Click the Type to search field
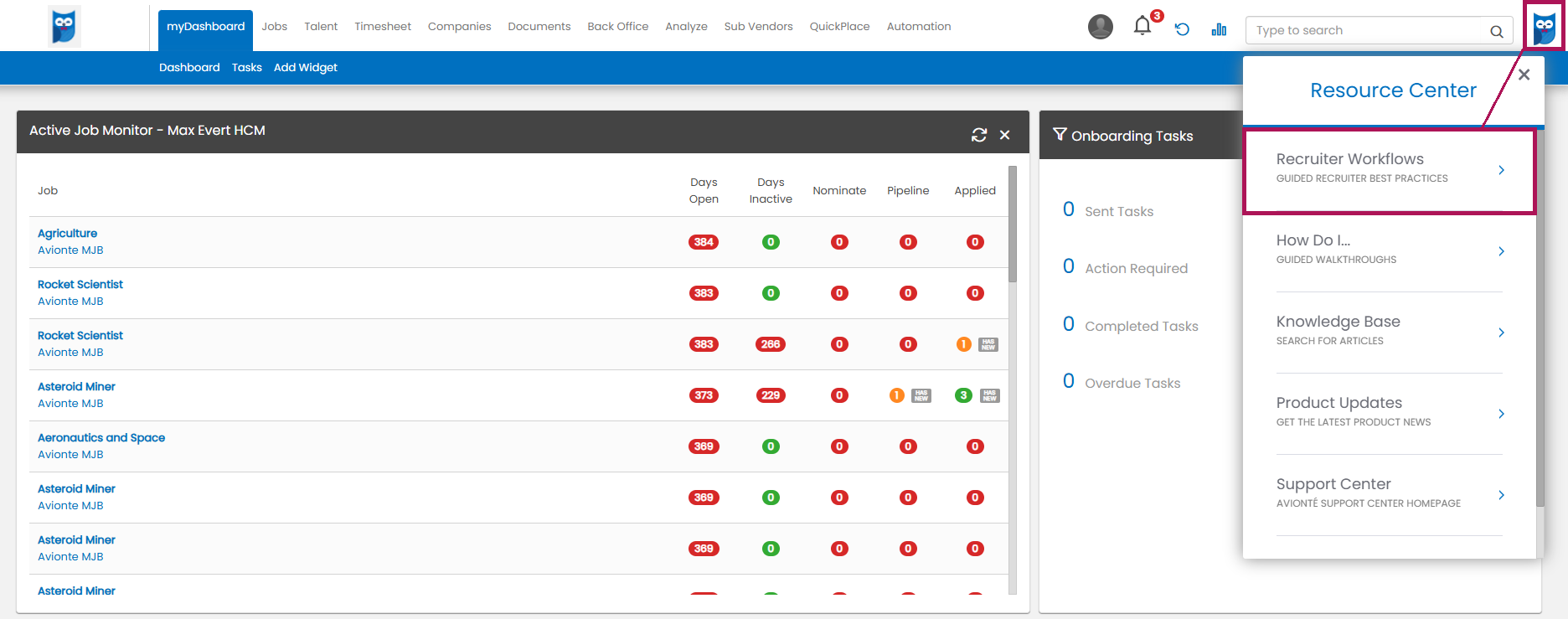This screenshot has width=1568, height=619. point(1365,31)
